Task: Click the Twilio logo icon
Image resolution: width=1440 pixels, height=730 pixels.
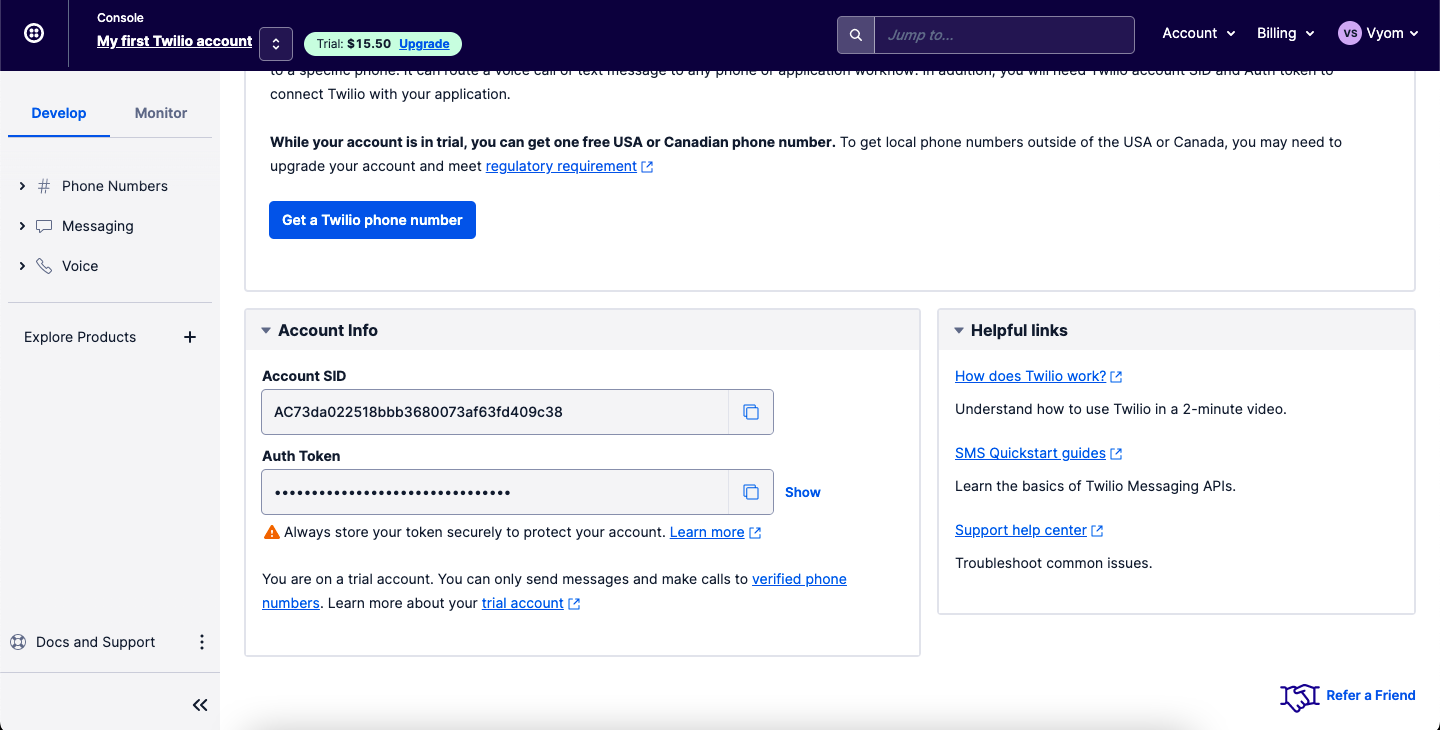Action: pyautogui.click(x=34, y=34)
